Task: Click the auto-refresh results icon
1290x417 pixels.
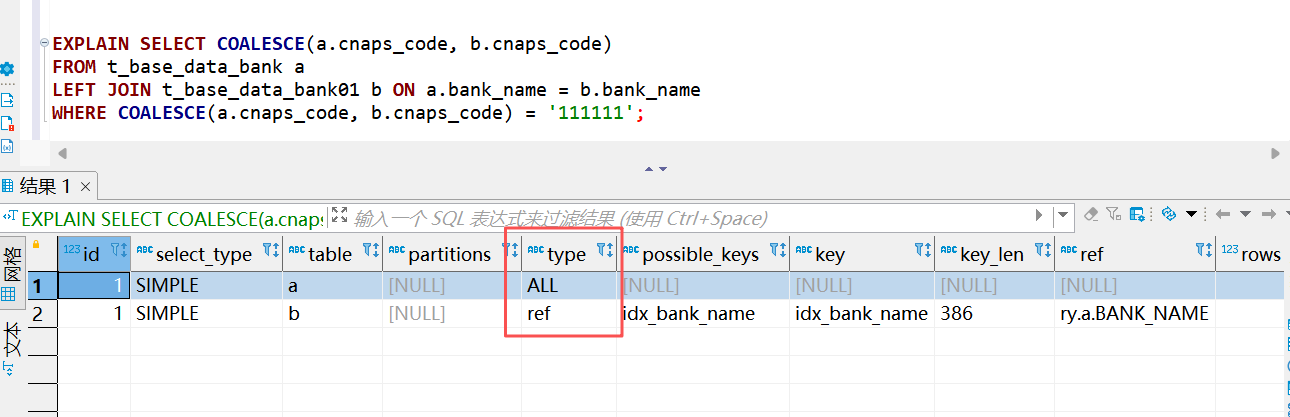Action: point(1168,215)
